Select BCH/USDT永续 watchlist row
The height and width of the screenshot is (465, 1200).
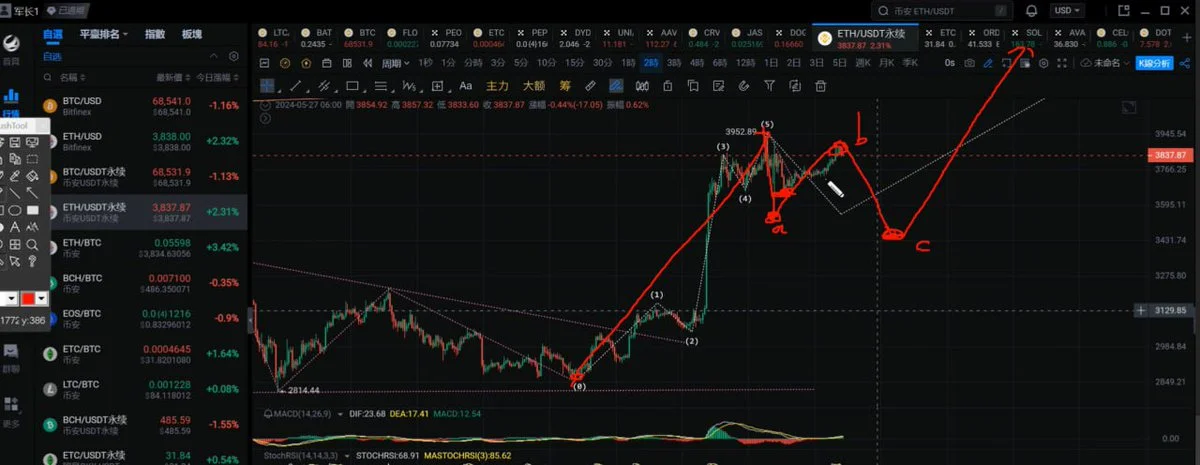[x=142, y=424]
